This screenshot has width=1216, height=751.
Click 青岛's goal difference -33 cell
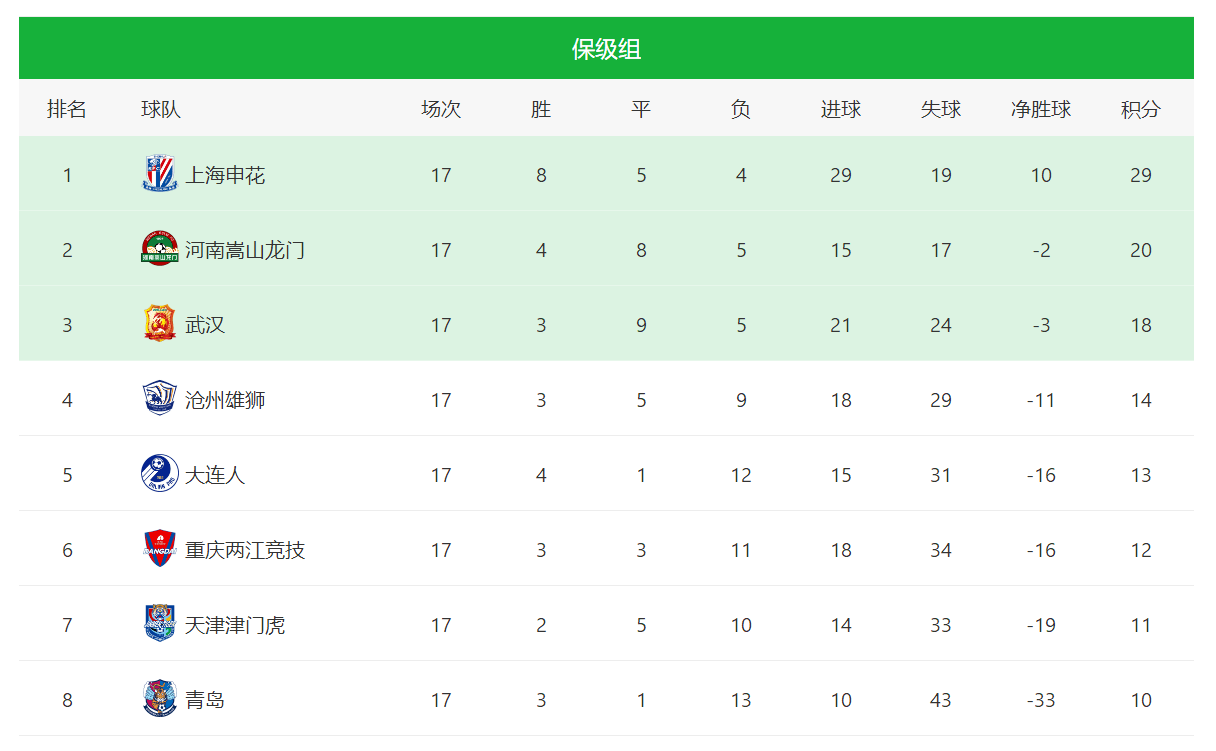pyautogui.click(x=1041, y=700)
